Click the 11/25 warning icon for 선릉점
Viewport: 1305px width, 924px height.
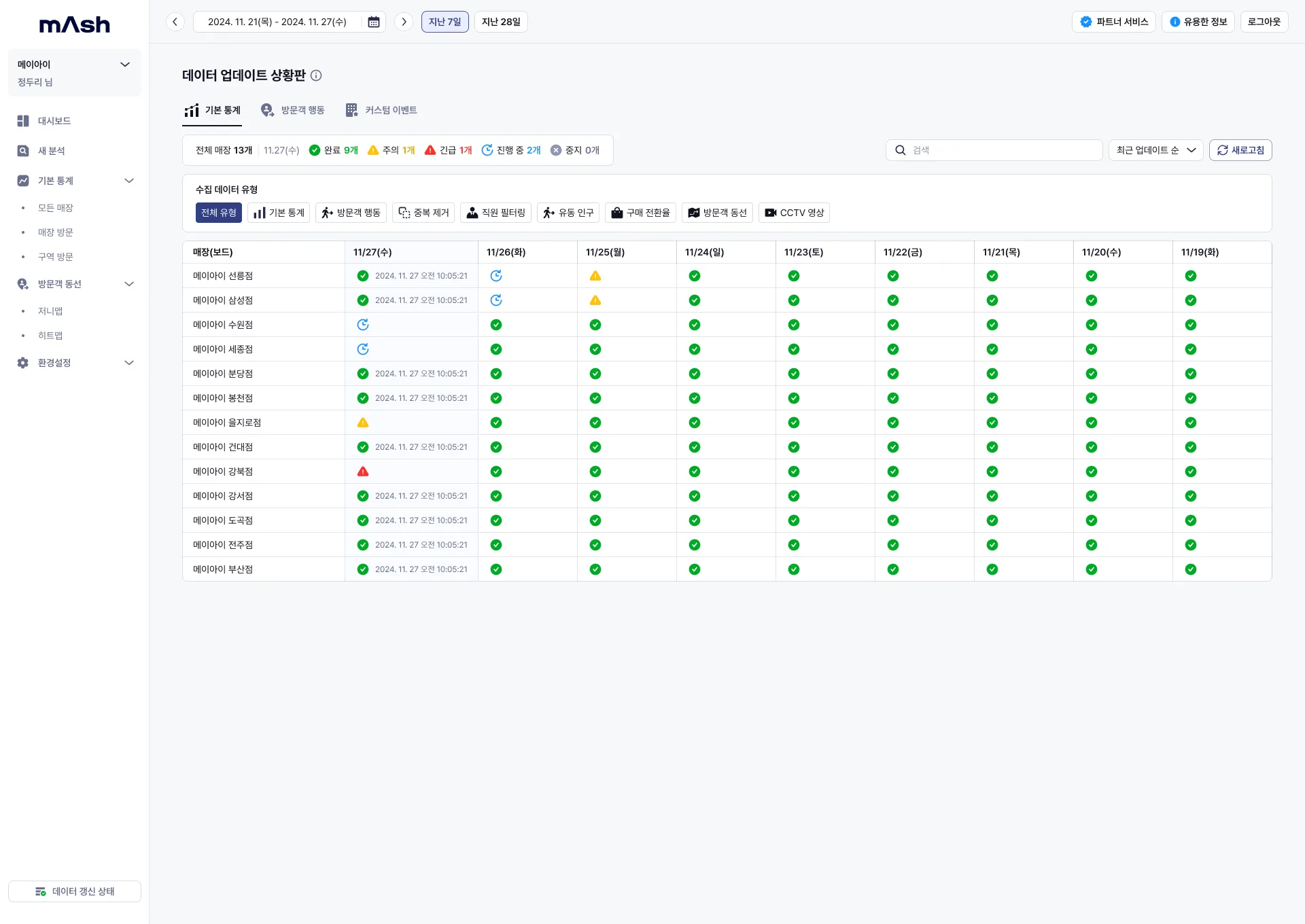(x=595, y=276)
